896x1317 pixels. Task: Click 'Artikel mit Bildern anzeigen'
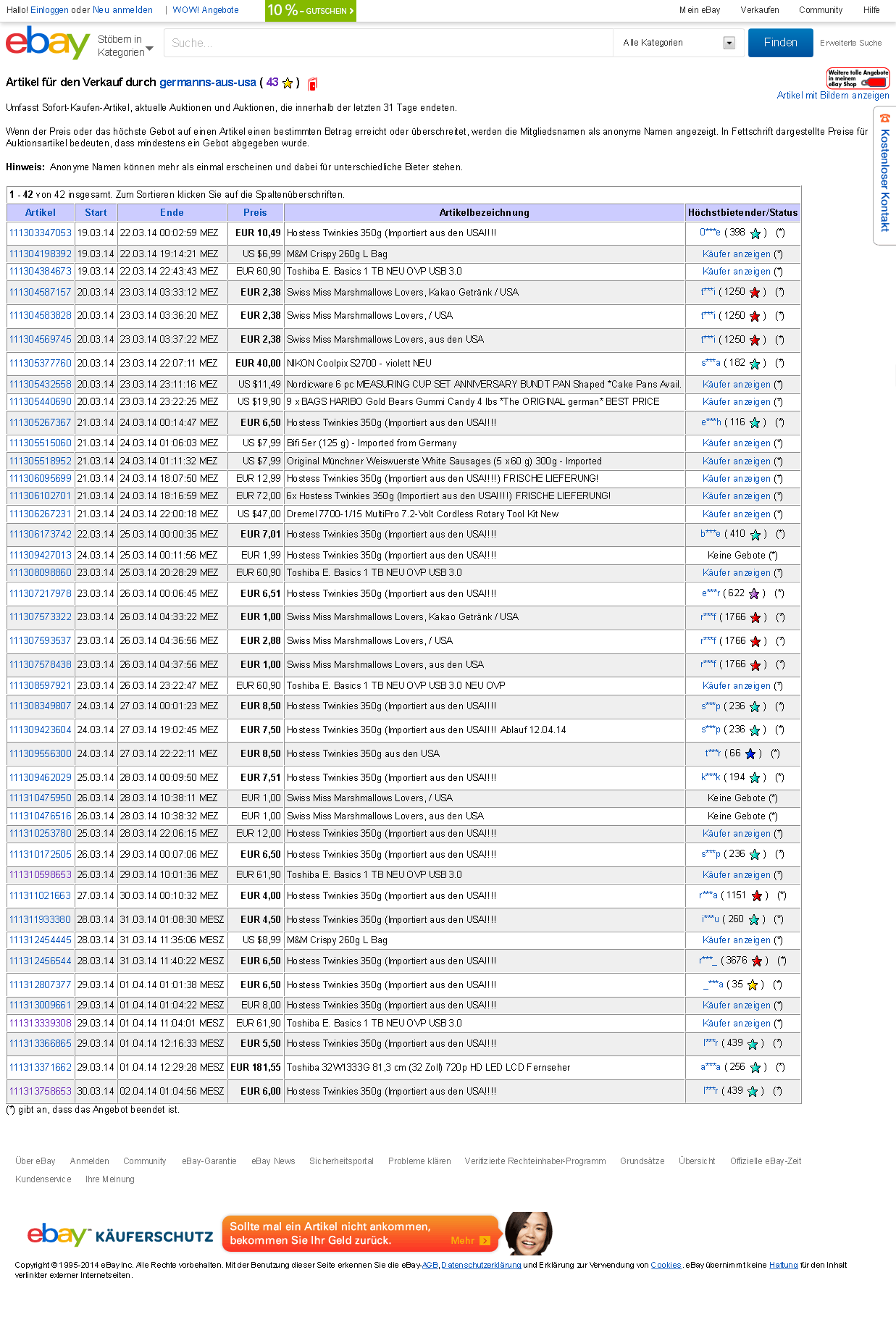coord(833,96)
